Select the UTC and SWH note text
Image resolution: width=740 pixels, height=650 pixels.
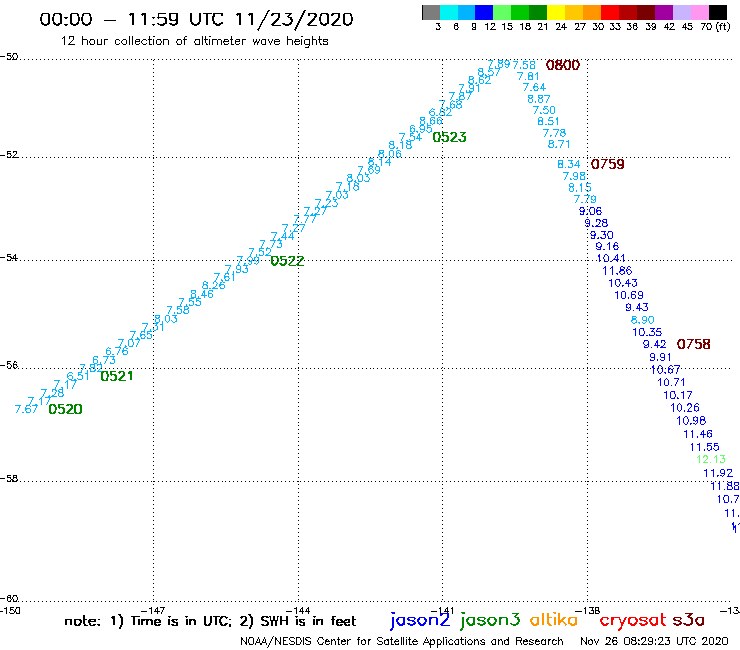coord(210,621)
